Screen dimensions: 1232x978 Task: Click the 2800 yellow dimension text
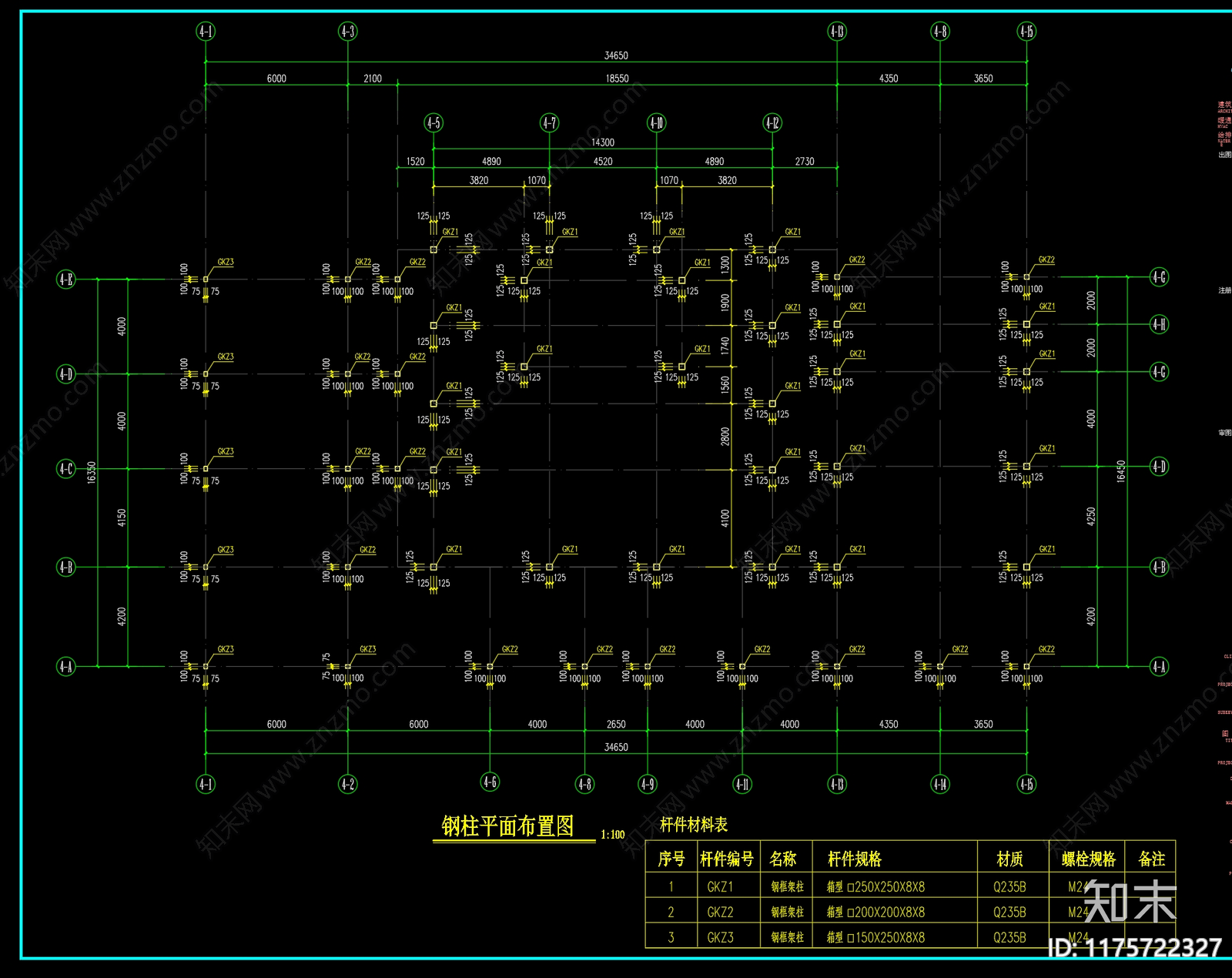pos(725,437)
